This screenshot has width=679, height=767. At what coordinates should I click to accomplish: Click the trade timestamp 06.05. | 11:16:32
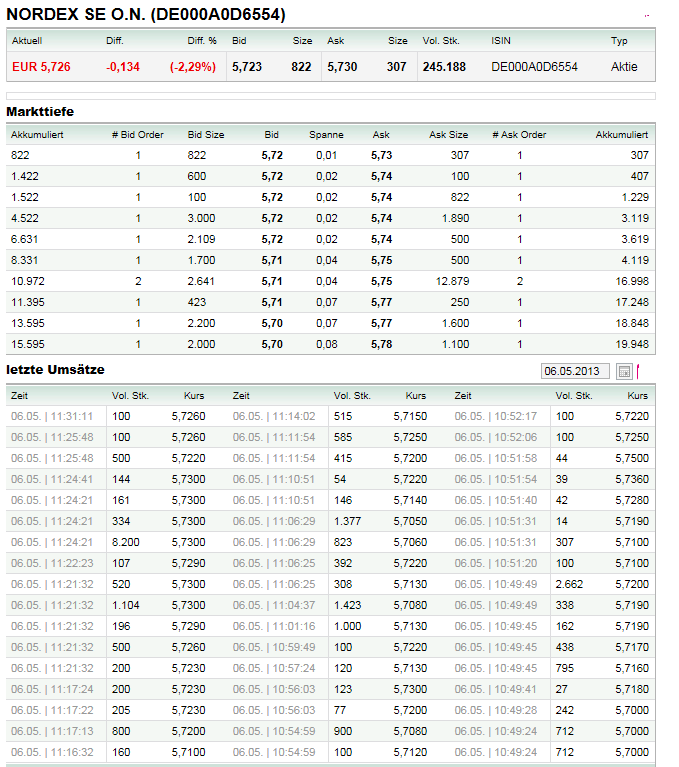(52, 752)
